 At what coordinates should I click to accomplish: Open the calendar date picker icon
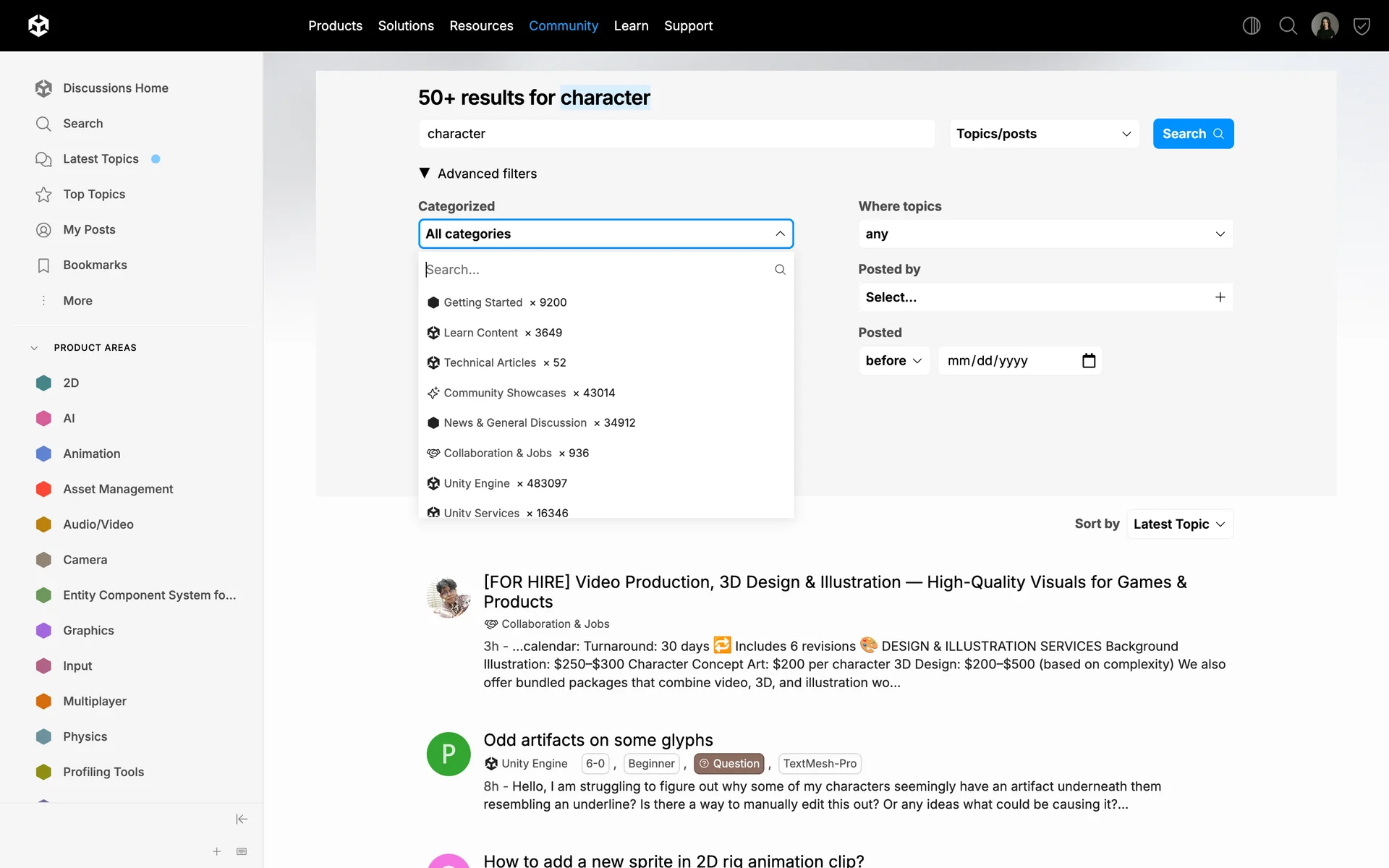coord(1089,360)
